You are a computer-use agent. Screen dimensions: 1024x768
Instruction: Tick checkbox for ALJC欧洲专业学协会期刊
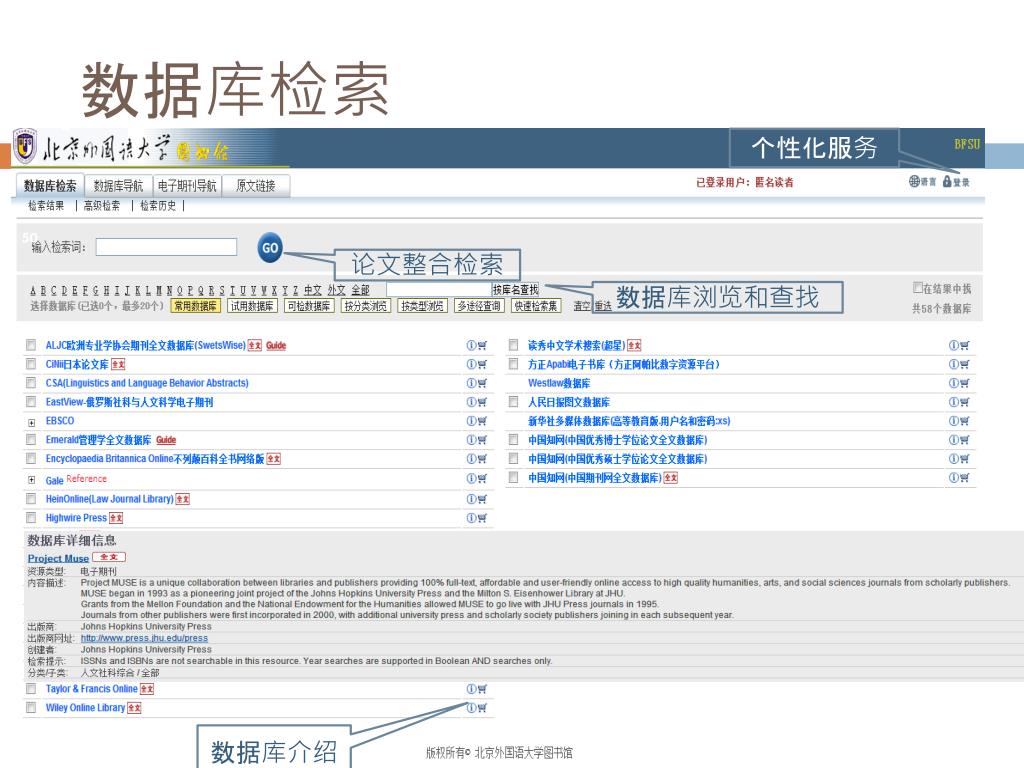[31, 345]
